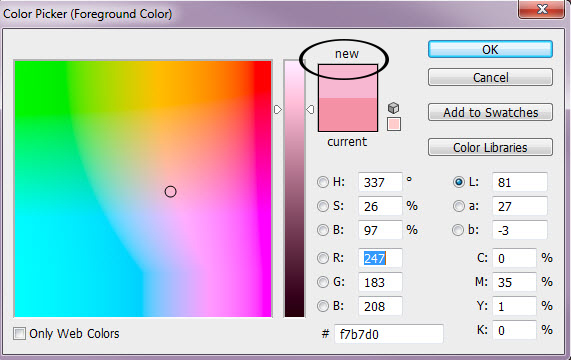Image resolution: width=571 pixels, height=360 pixels.
Task: Click Add to Swatches
Action: [x=490, y=112]
